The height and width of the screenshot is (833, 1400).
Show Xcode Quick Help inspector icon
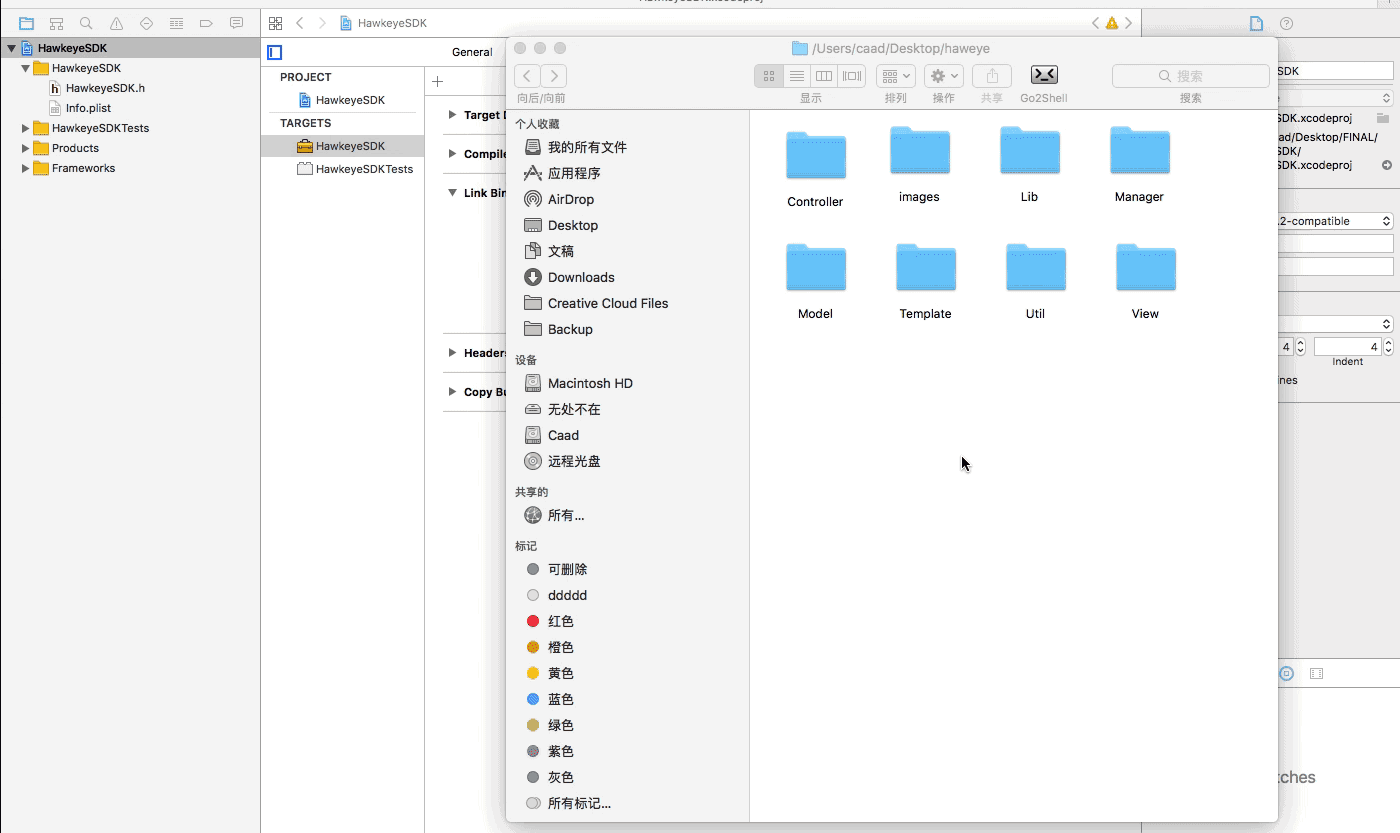[1287, 23]
